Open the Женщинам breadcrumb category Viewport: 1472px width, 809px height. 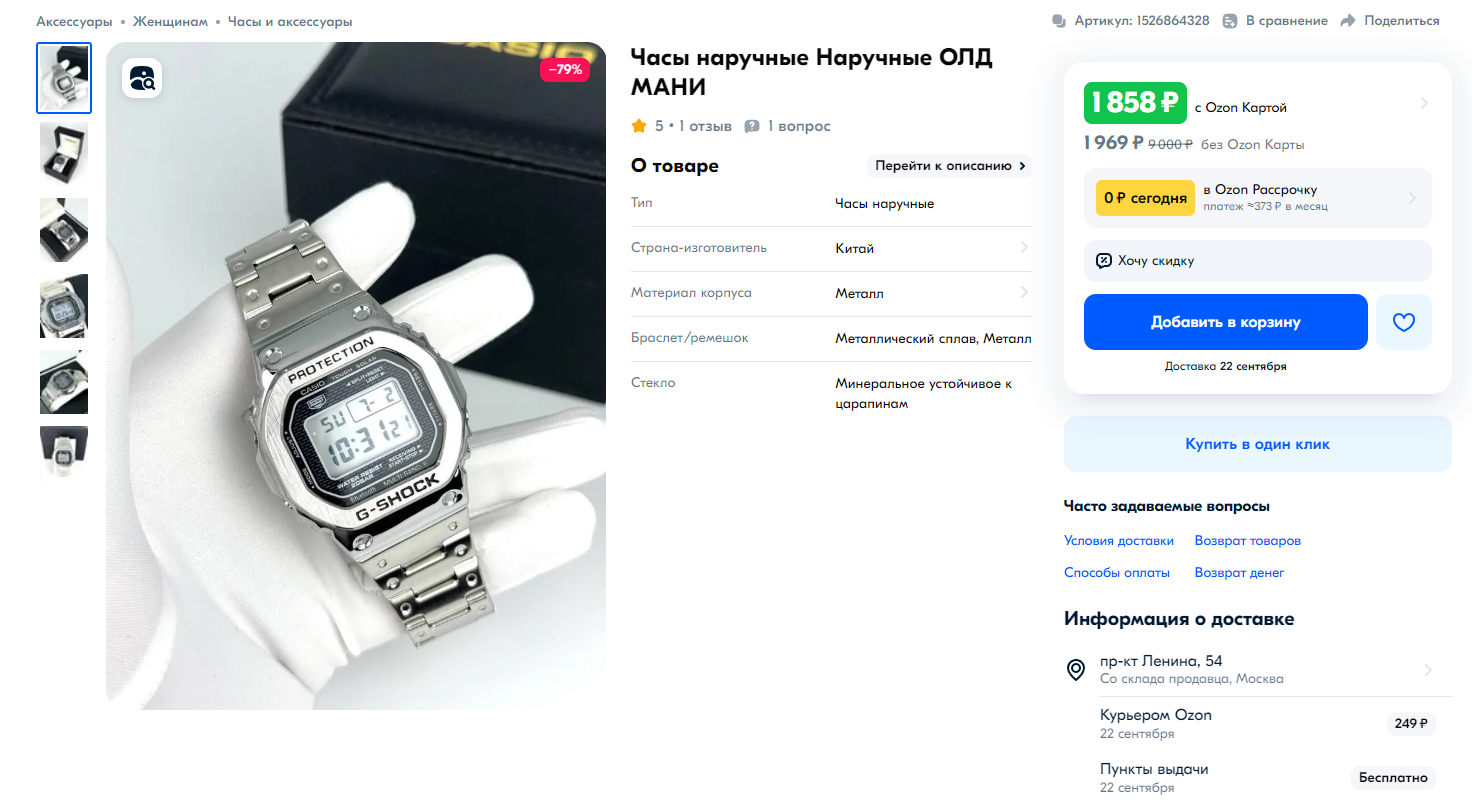click(170, 21)
